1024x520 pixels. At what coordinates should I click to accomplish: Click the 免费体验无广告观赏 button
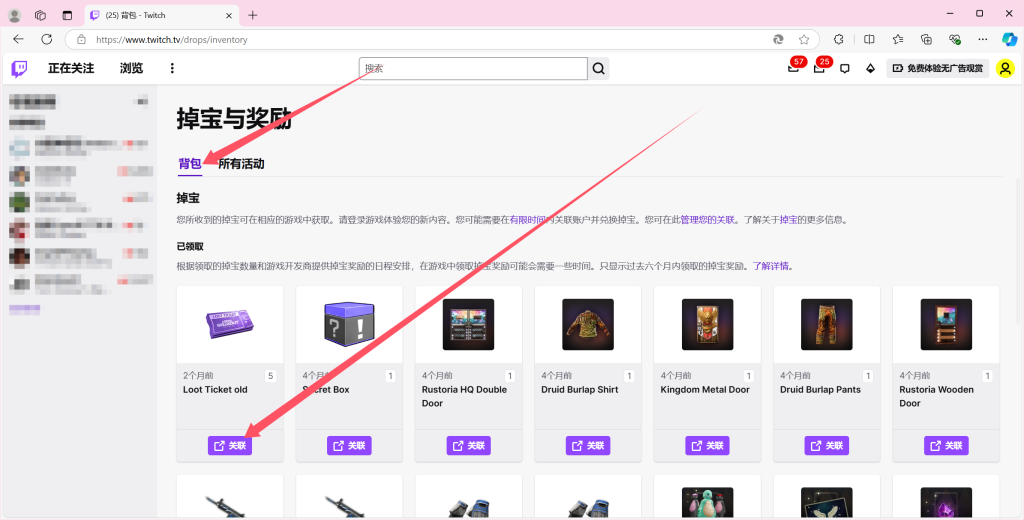937,68
